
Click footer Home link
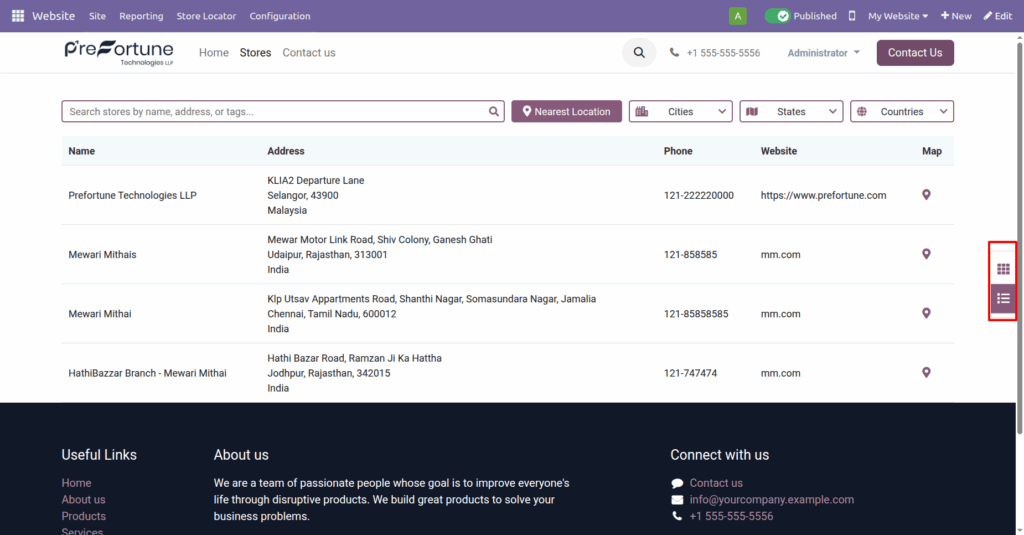(76, 483)
